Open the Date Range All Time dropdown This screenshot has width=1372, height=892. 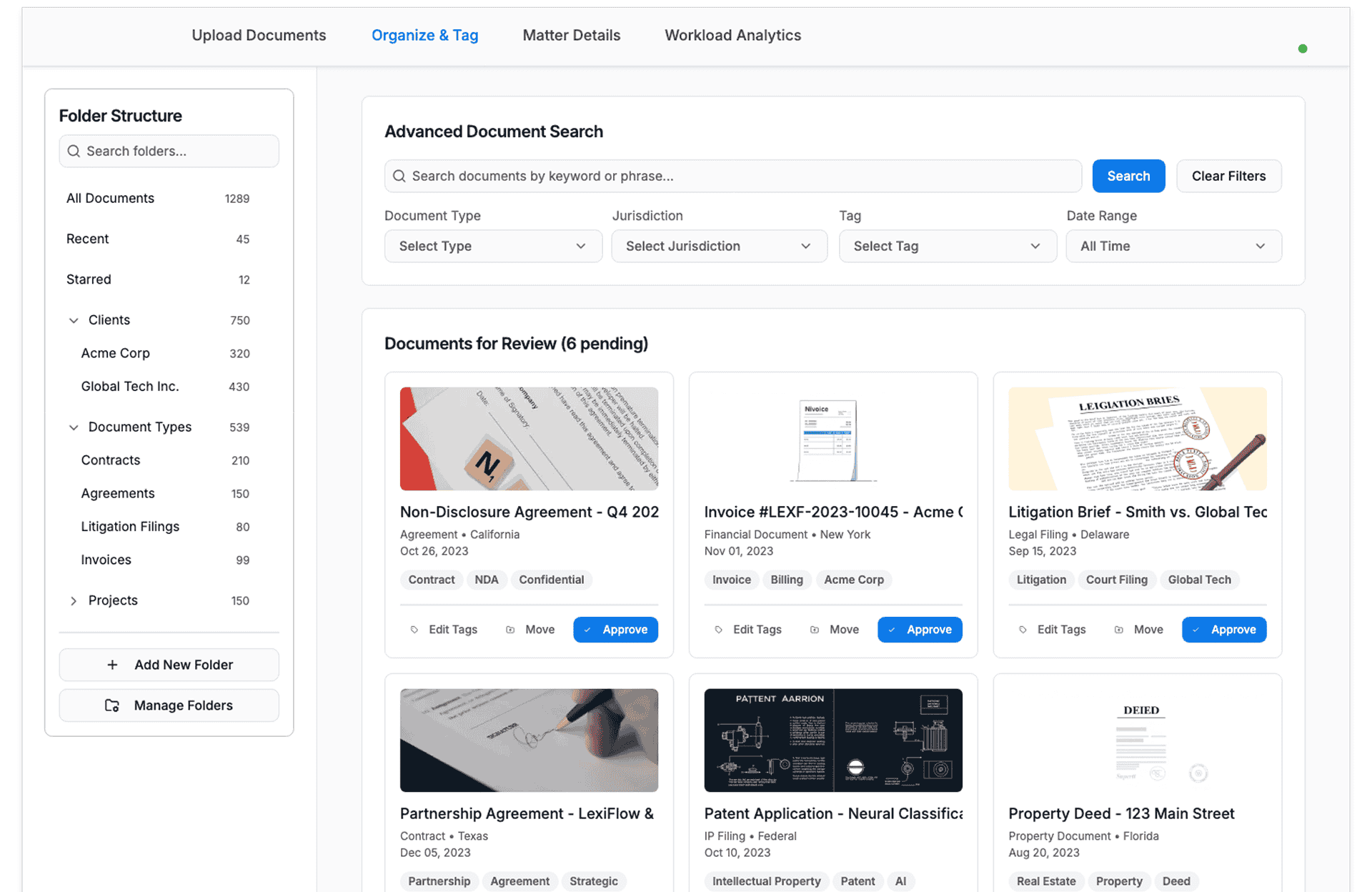coord(1173,246)
